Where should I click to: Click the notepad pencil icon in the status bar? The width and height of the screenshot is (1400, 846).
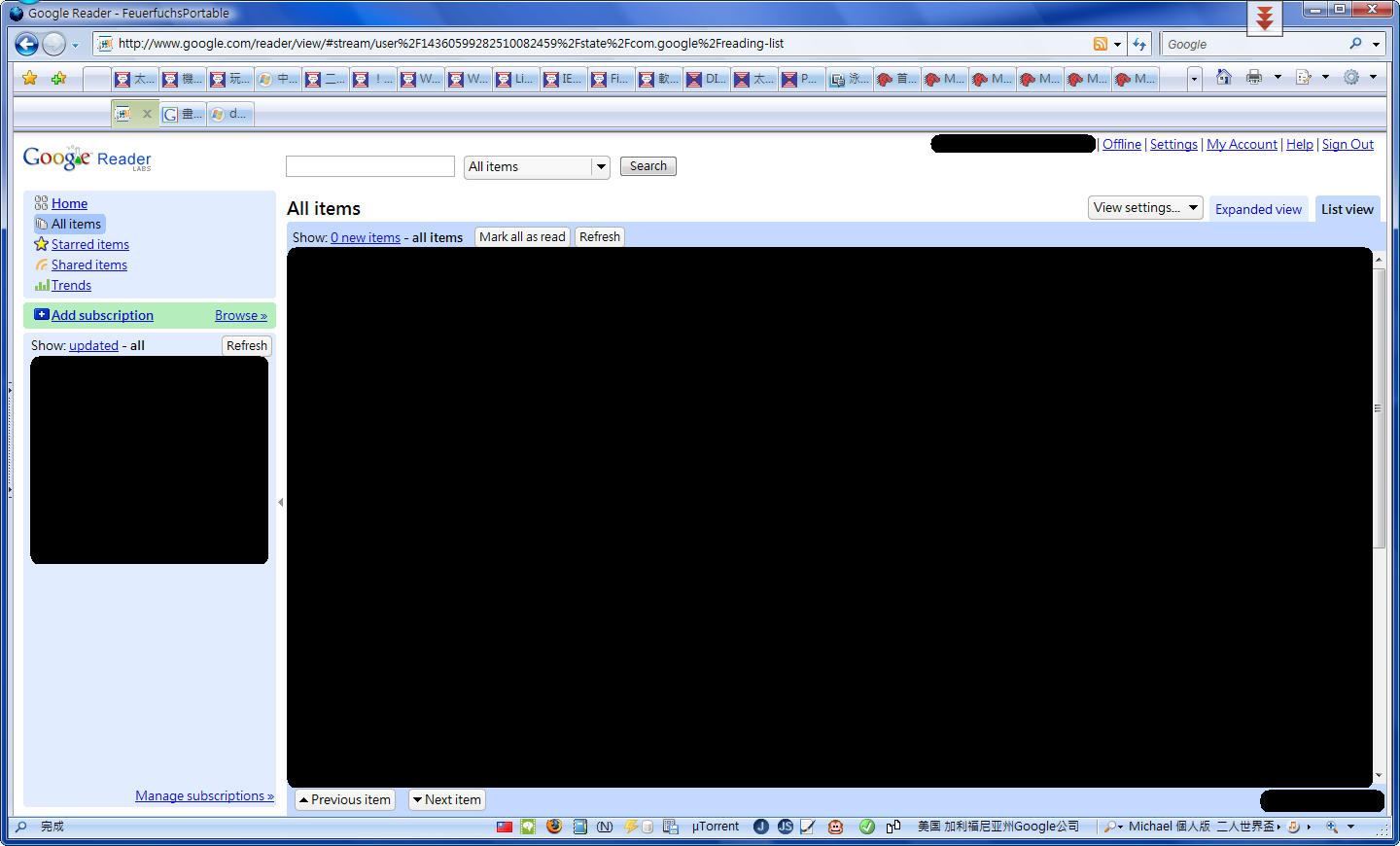coord(807,827)
